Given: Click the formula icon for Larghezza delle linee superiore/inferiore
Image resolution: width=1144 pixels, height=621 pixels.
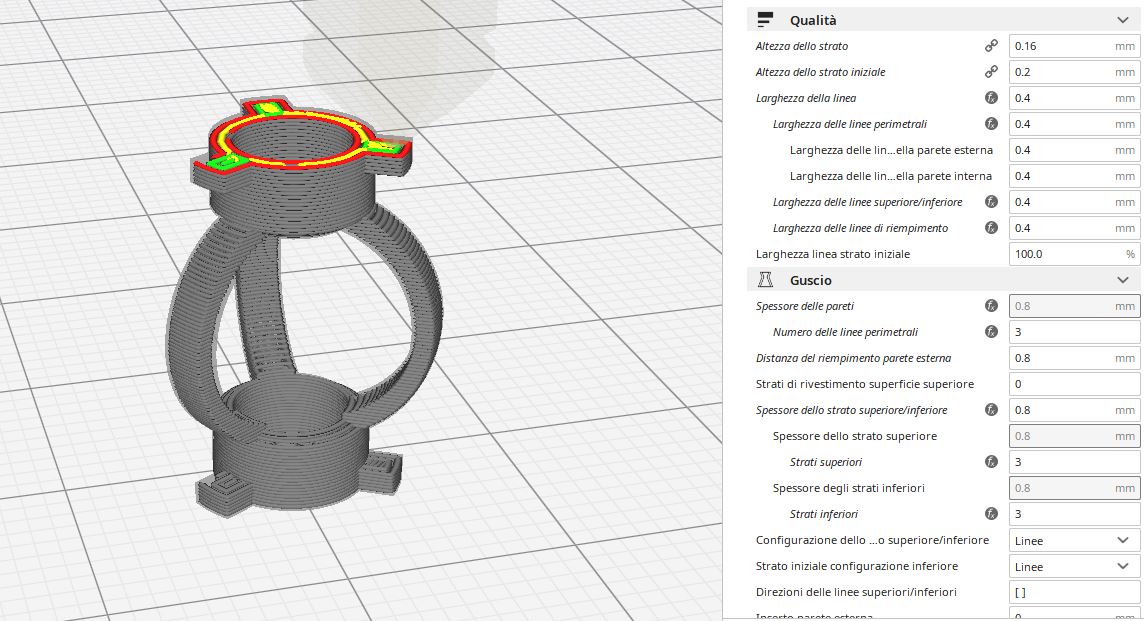Looking at the screenshot, I should tap(991, 202).
